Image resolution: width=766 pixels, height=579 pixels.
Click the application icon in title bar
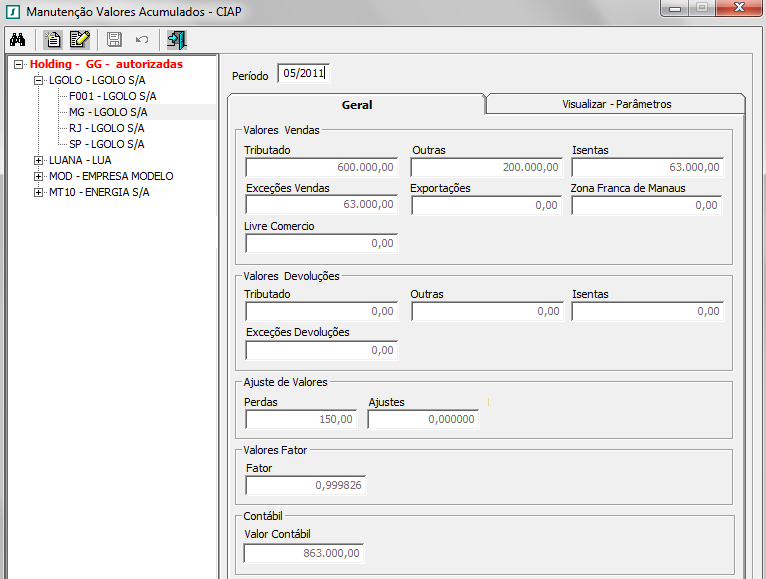[x=12, y=10]
